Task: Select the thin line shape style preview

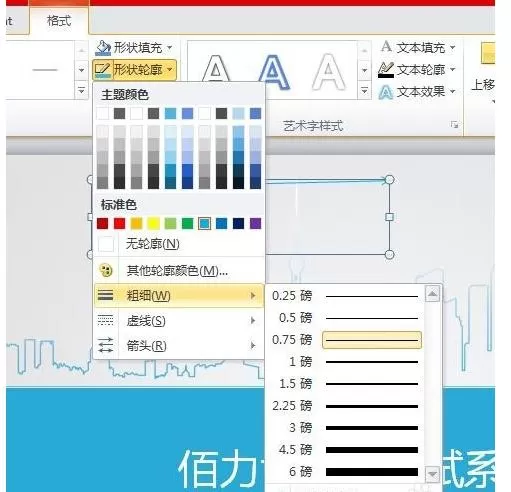Action: pos(45,70)
